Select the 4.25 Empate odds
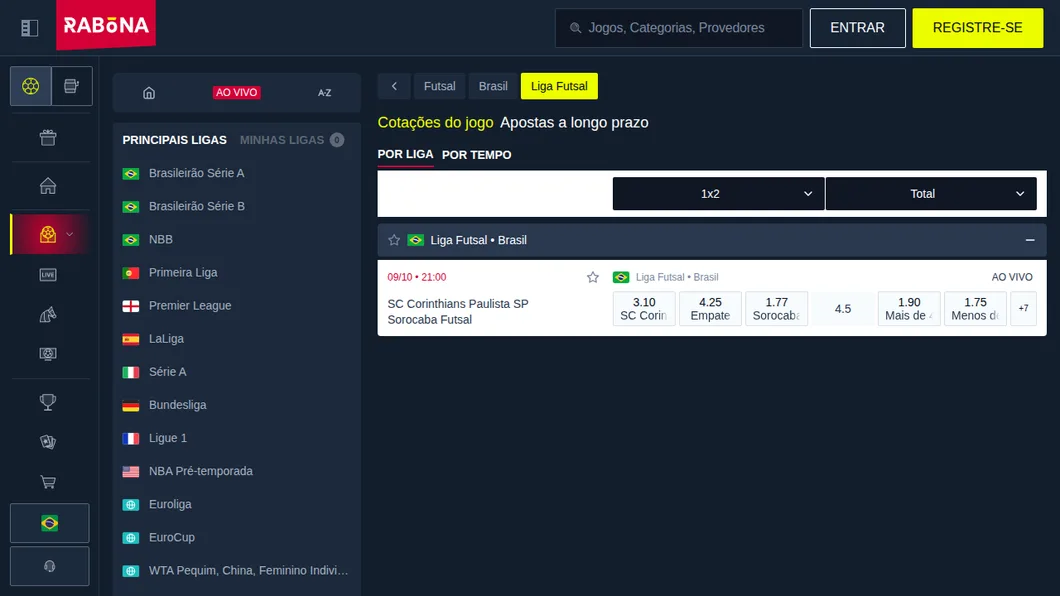1060x596 pixels. (710, 309)
